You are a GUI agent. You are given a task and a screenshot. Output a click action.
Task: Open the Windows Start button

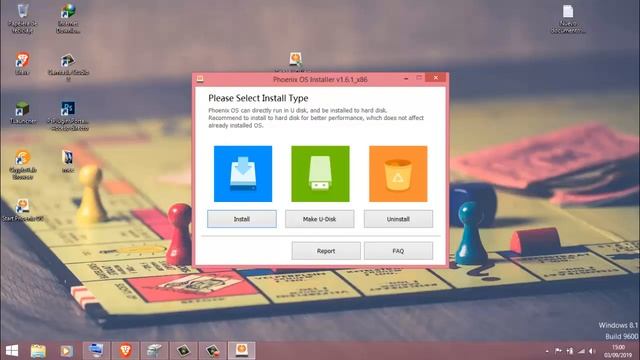12,351
